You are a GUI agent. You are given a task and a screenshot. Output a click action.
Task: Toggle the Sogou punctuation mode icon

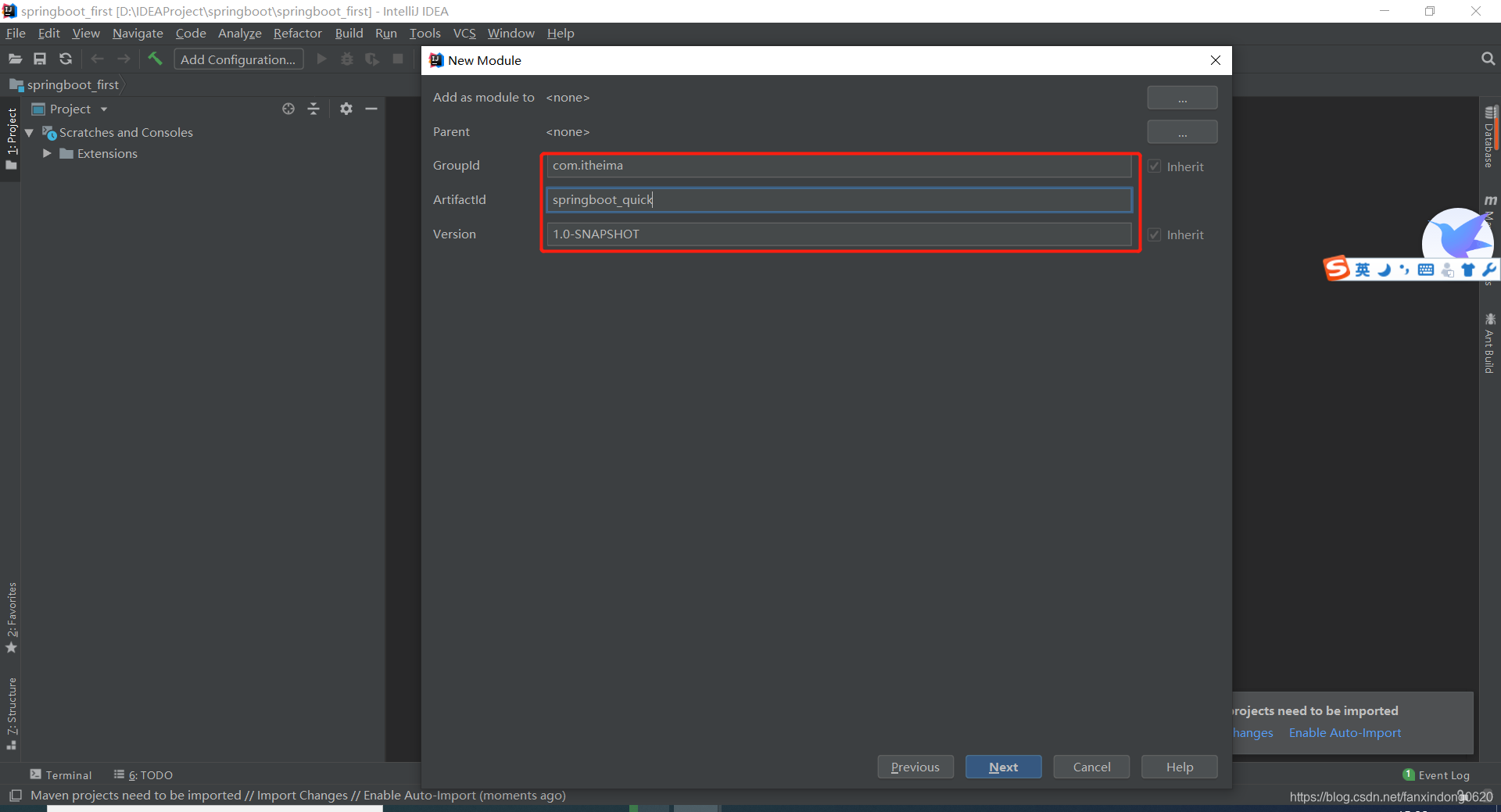[x=1405, y=270]
